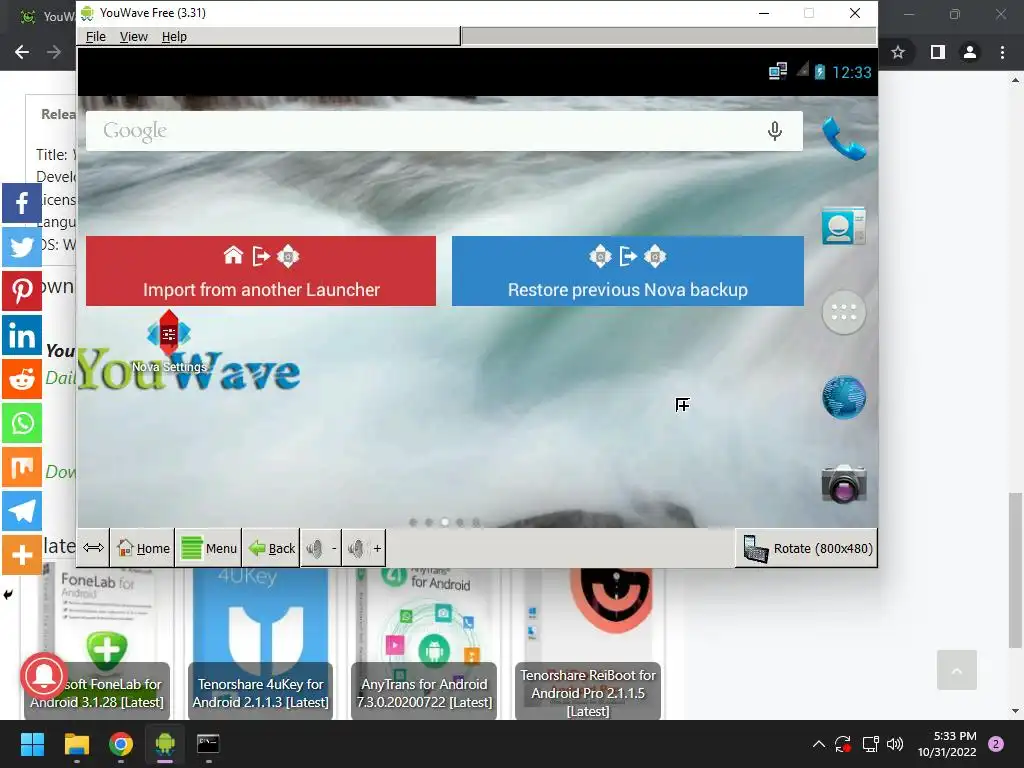Open the Camera app icon

pos(844,484)
